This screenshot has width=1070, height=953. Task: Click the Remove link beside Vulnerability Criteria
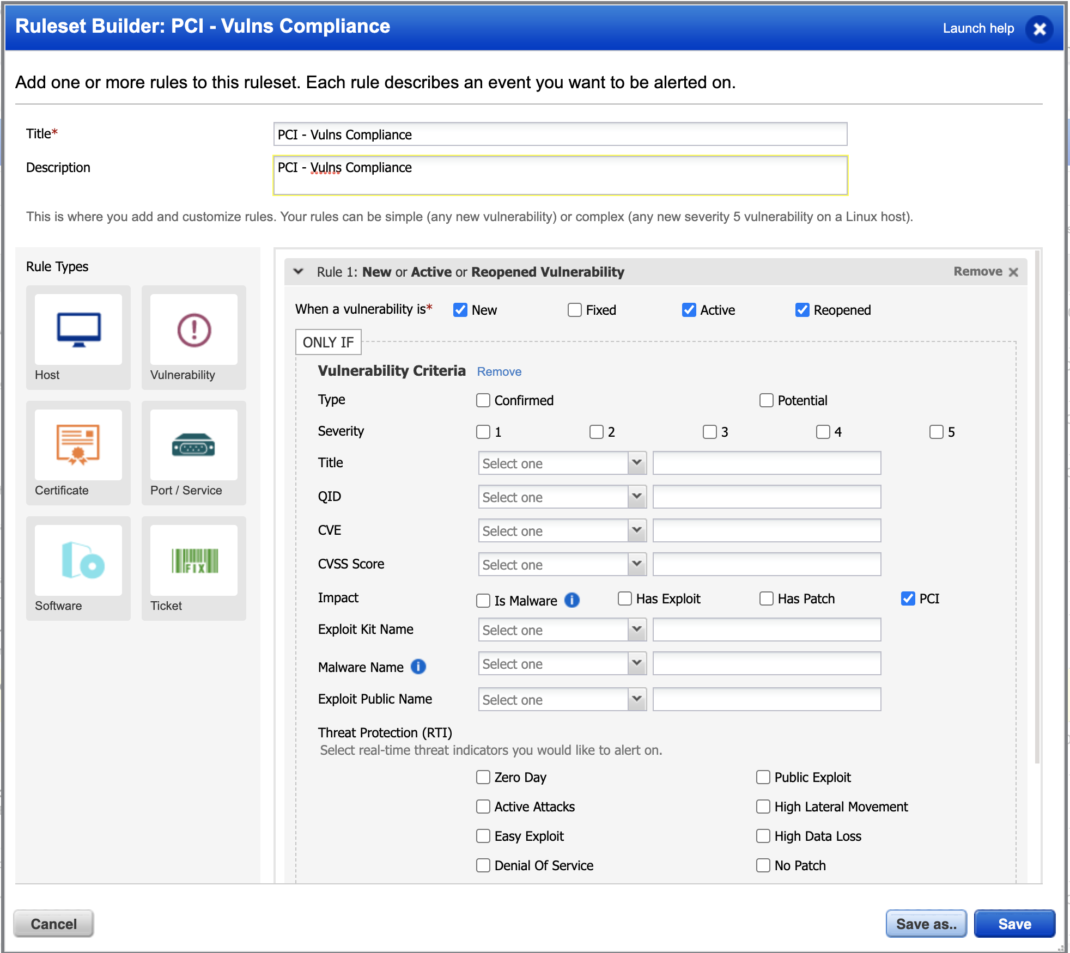499,372
